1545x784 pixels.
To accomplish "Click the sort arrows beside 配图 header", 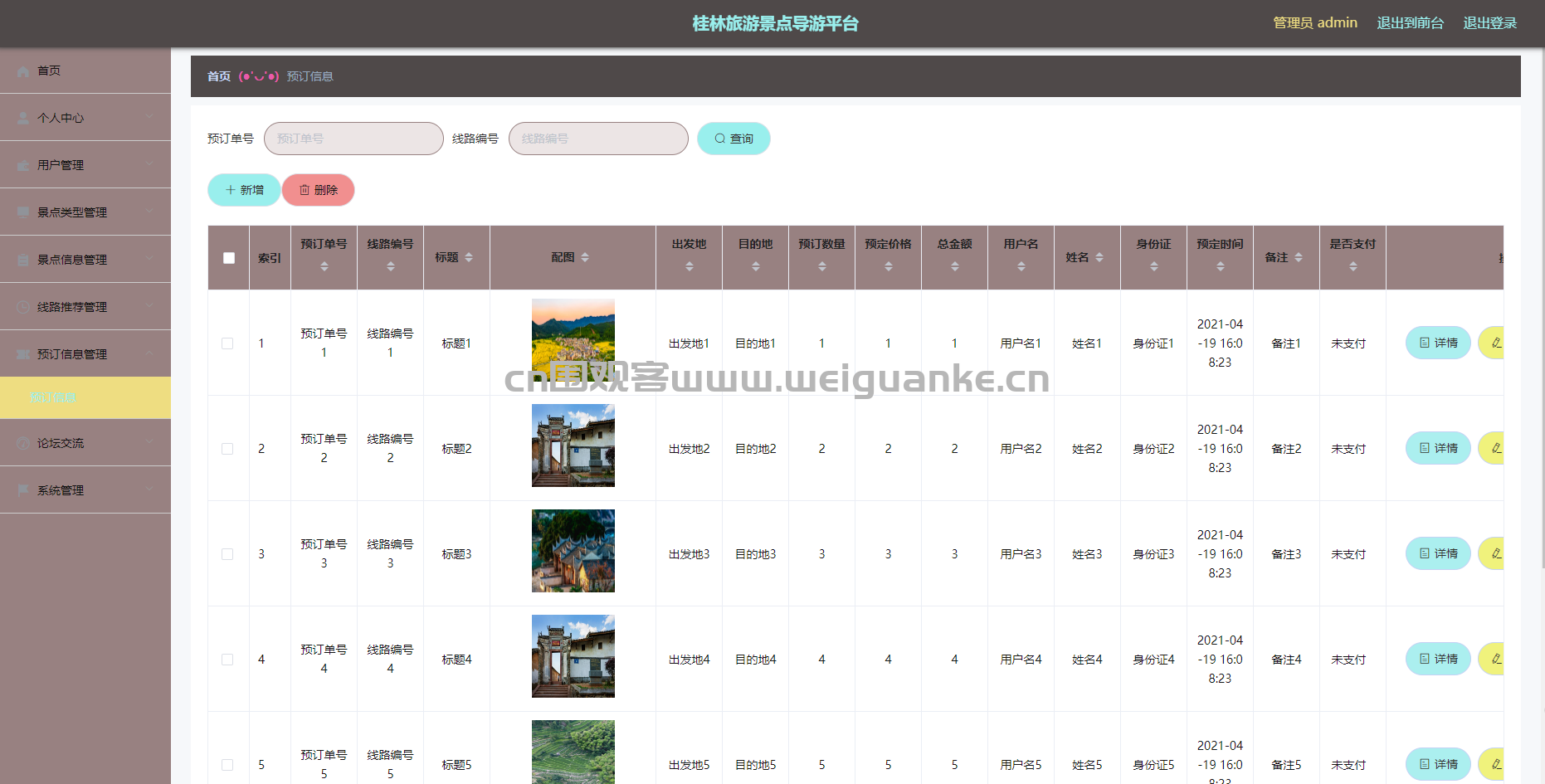I will click(585, 257).
